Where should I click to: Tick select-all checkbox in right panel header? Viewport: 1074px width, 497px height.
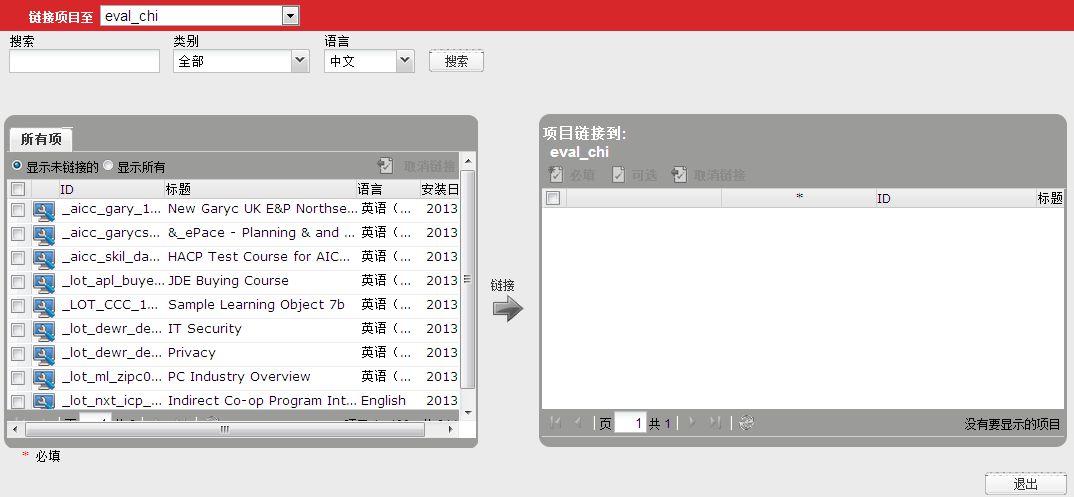(553, 199)
